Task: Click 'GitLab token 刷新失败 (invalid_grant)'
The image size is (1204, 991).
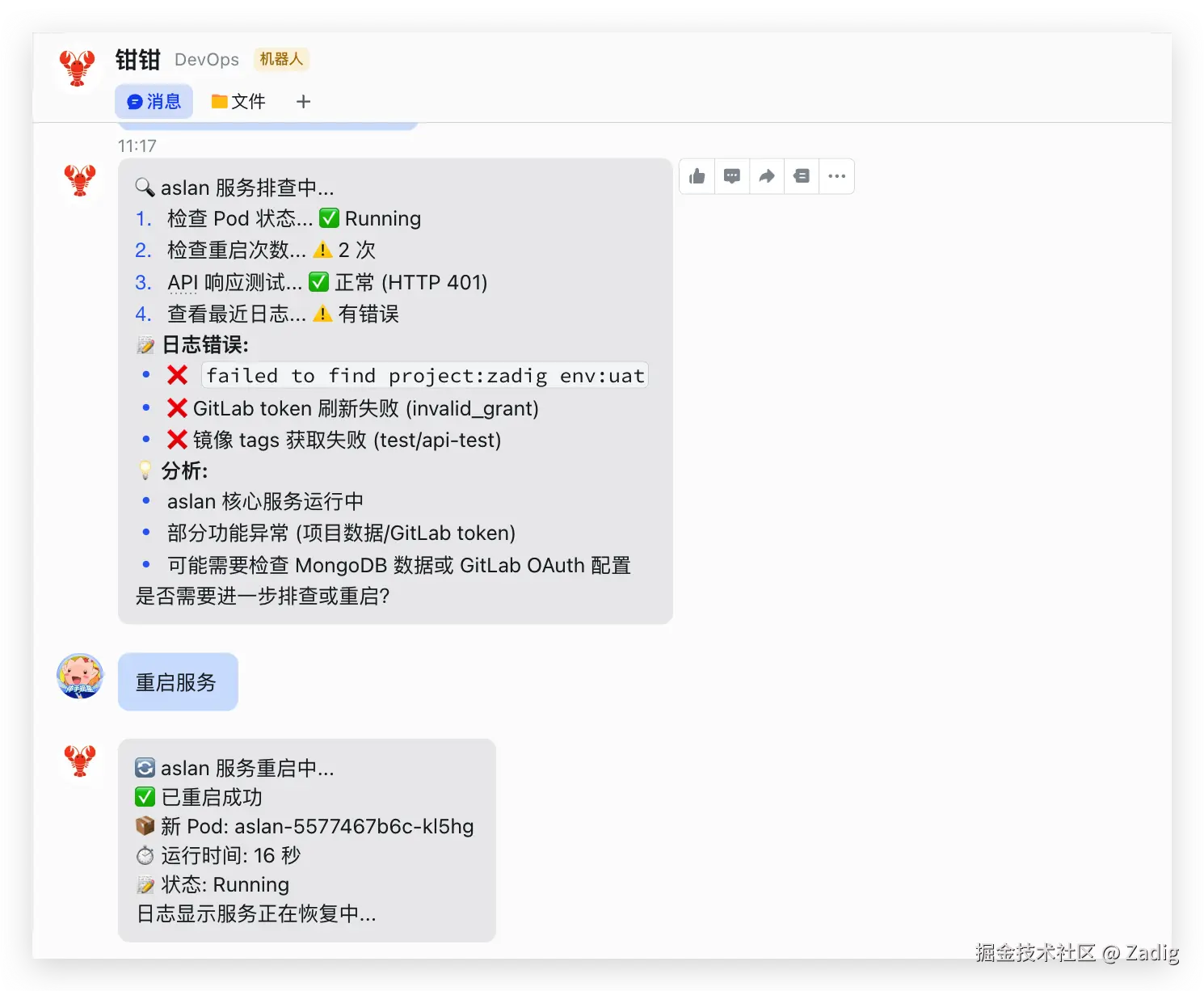Action: point(366,408)
